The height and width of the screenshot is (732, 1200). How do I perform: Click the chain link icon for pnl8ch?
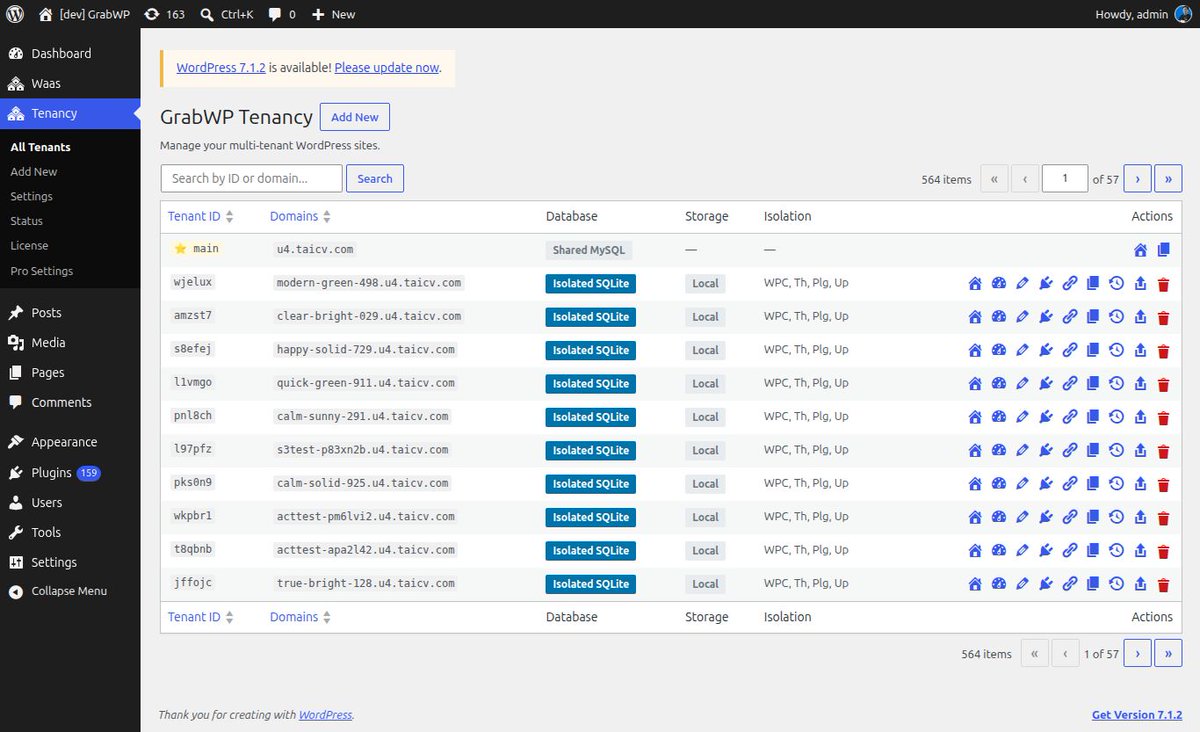click(1070, 418)
